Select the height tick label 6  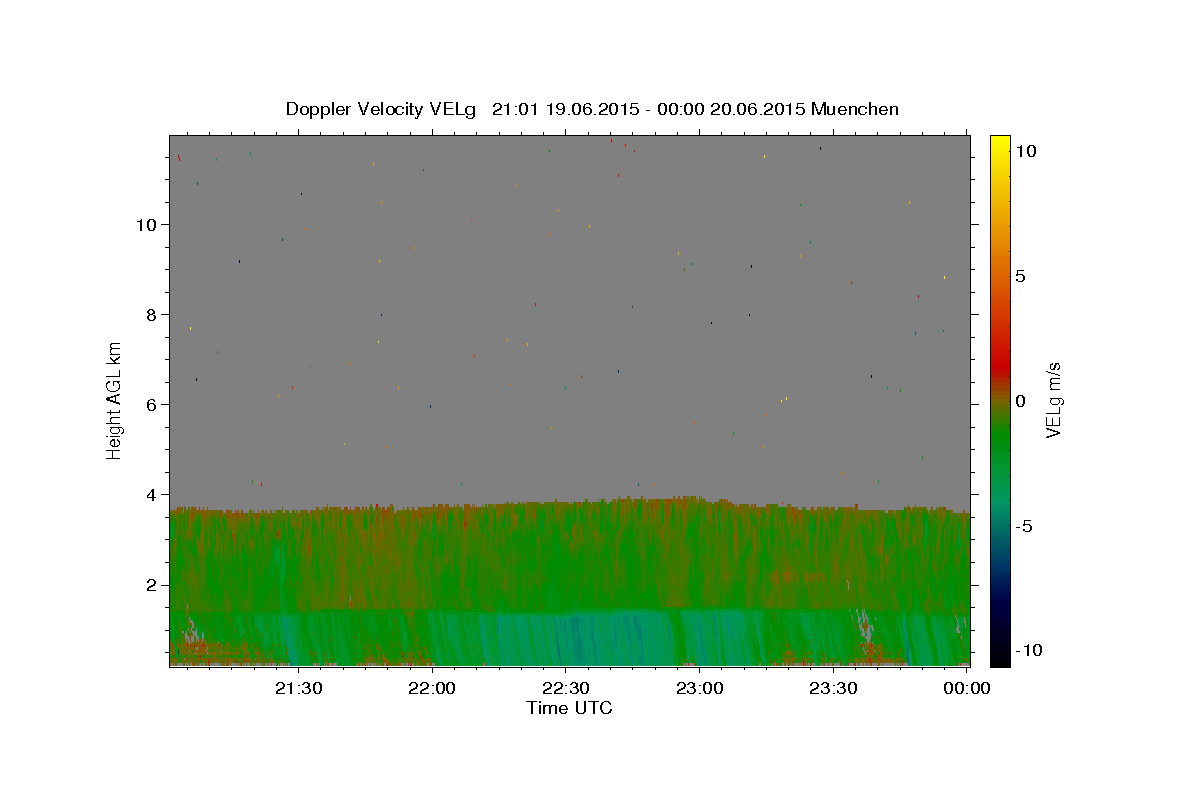pos(153,405)
